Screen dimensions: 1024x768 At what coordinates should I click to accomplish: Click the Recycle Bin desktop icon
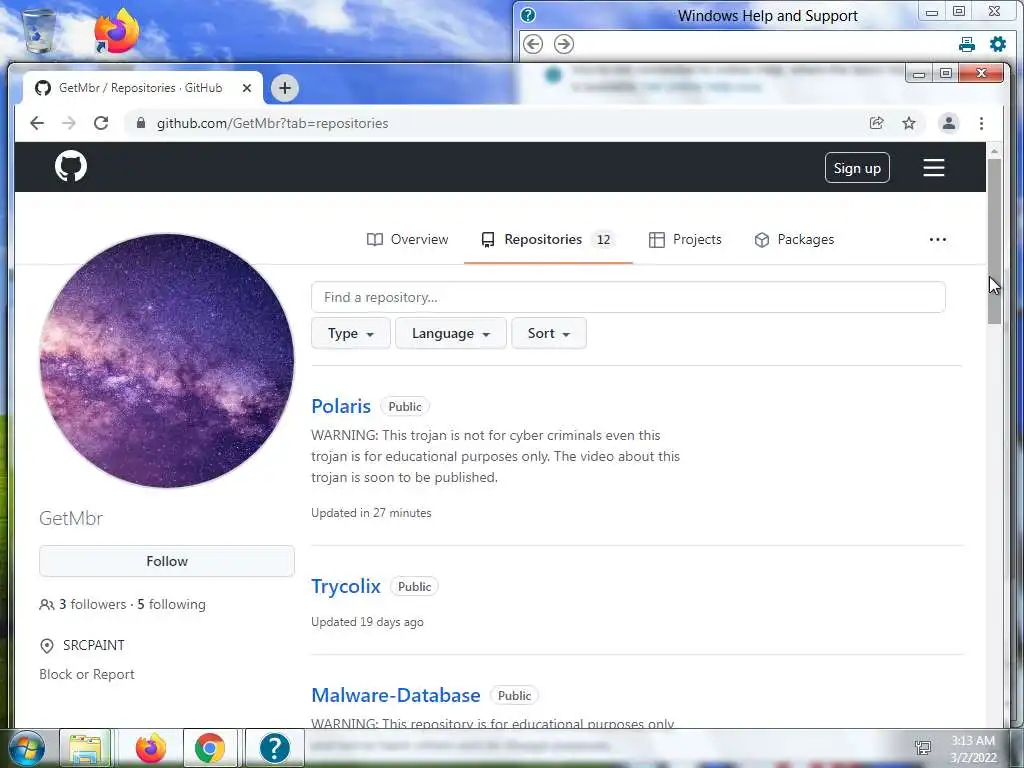tap(38, 31)
